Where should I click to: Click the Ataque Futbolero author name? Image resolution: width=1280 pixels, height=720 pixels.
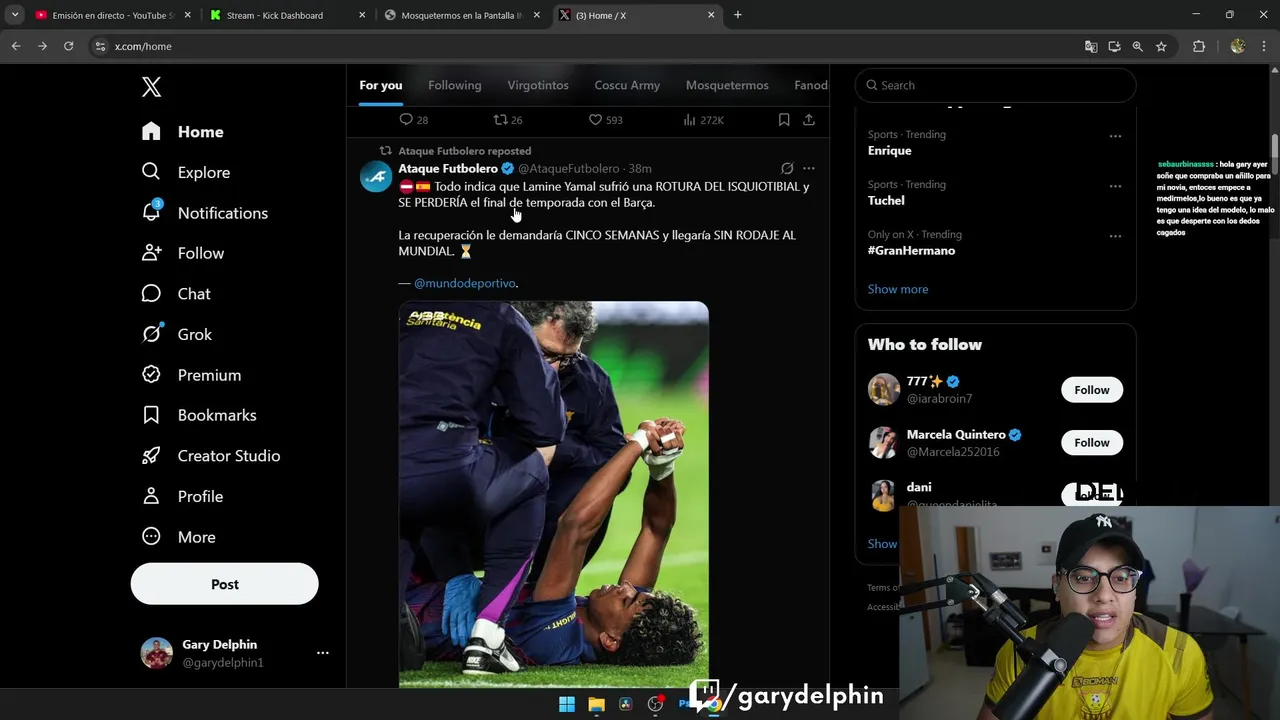(x=448, y=169)
